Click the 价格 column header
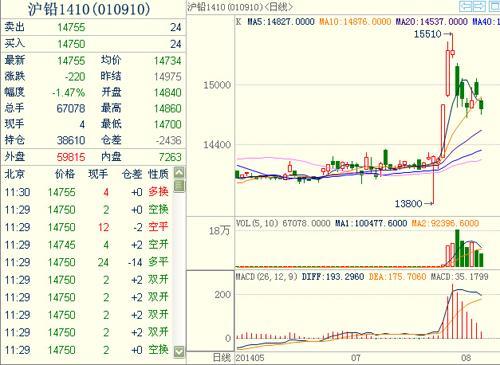 coord(65,174)
